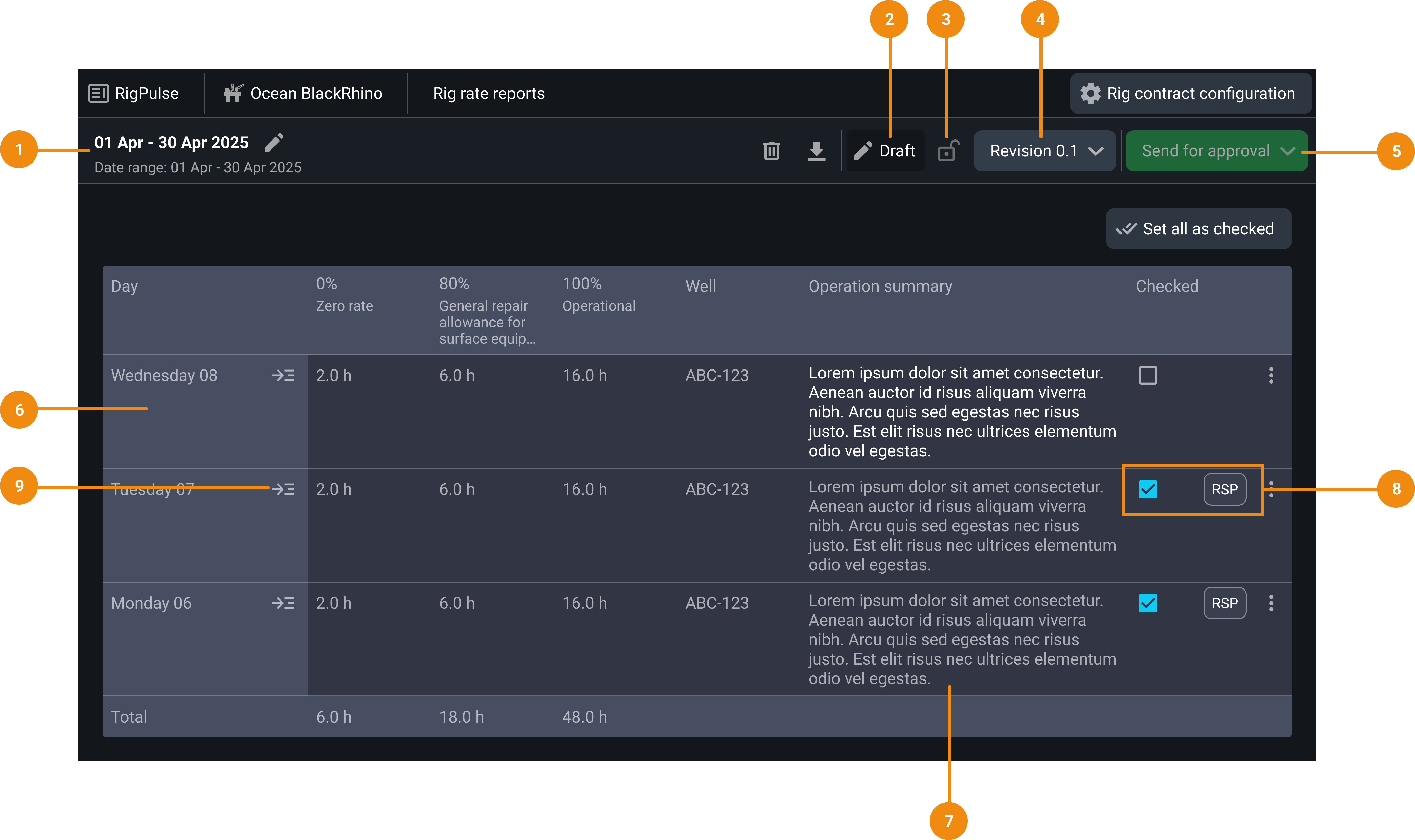Image resolution: width=1415 pixels, height=840 pixels.
Task: Open Wednesday 08 row three-dot menu
Action: (x=1271, y=375)
